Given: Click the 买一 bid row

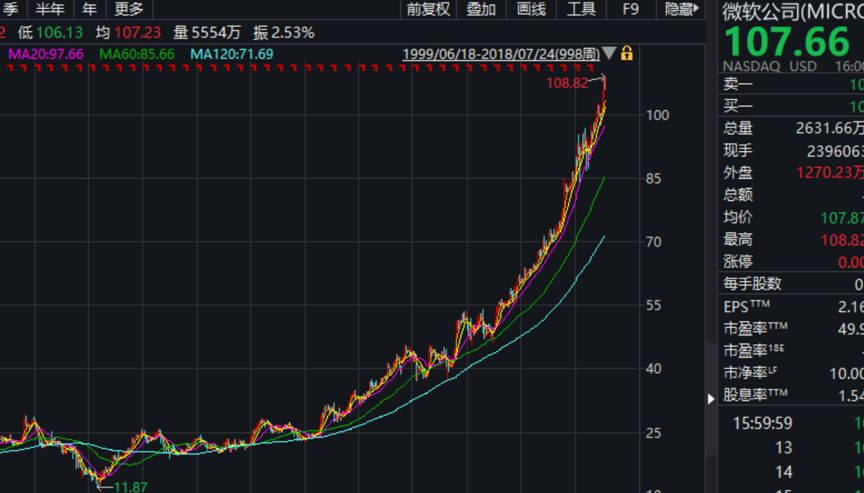Looking at the screenshot, I should click(793, 106).
